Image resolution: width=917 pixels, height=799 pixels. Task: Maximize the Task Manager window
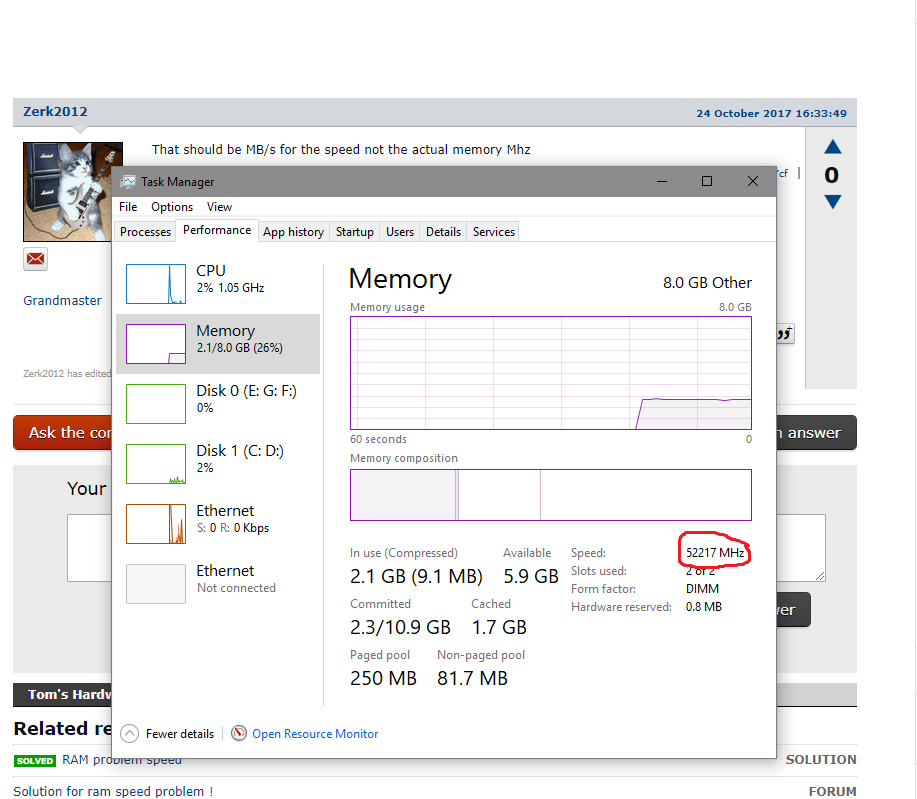click(707, 181)
